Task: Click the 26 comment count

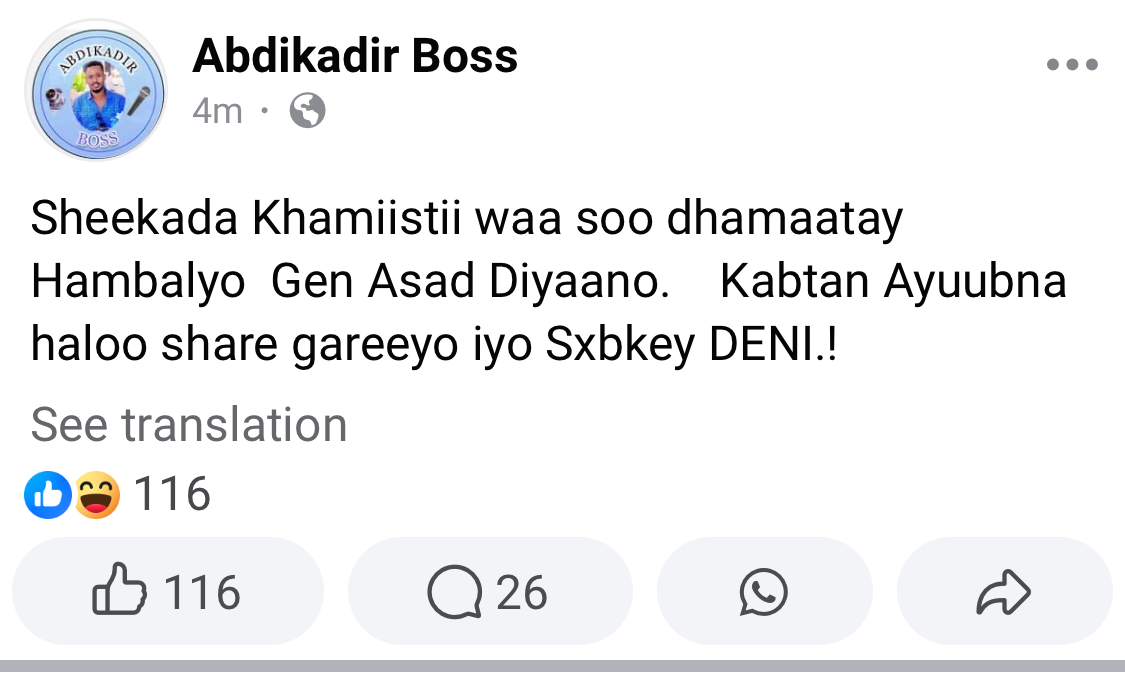Action: pyautogui.click(x=521, y=592)
